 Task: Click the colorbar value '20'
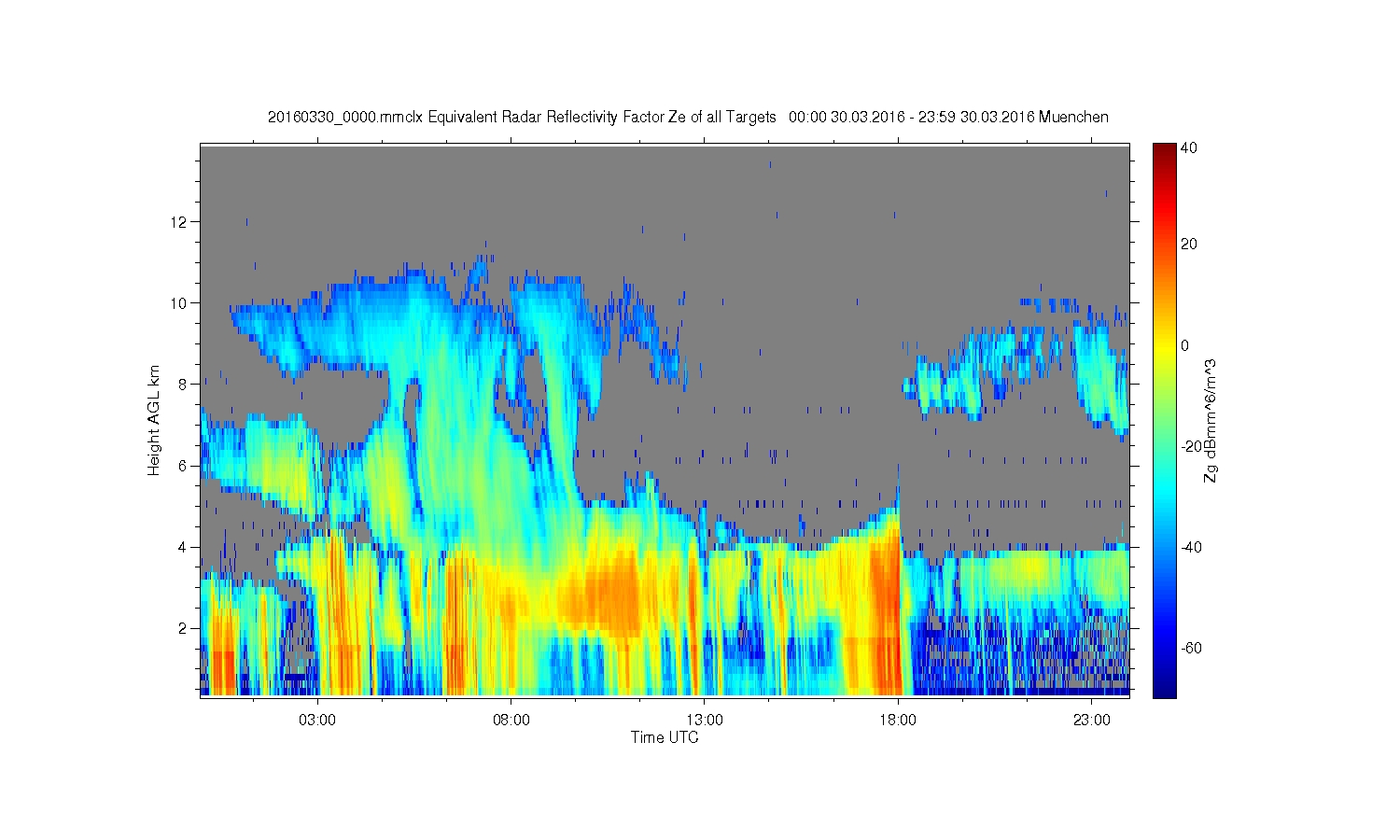pos(1189,245)
